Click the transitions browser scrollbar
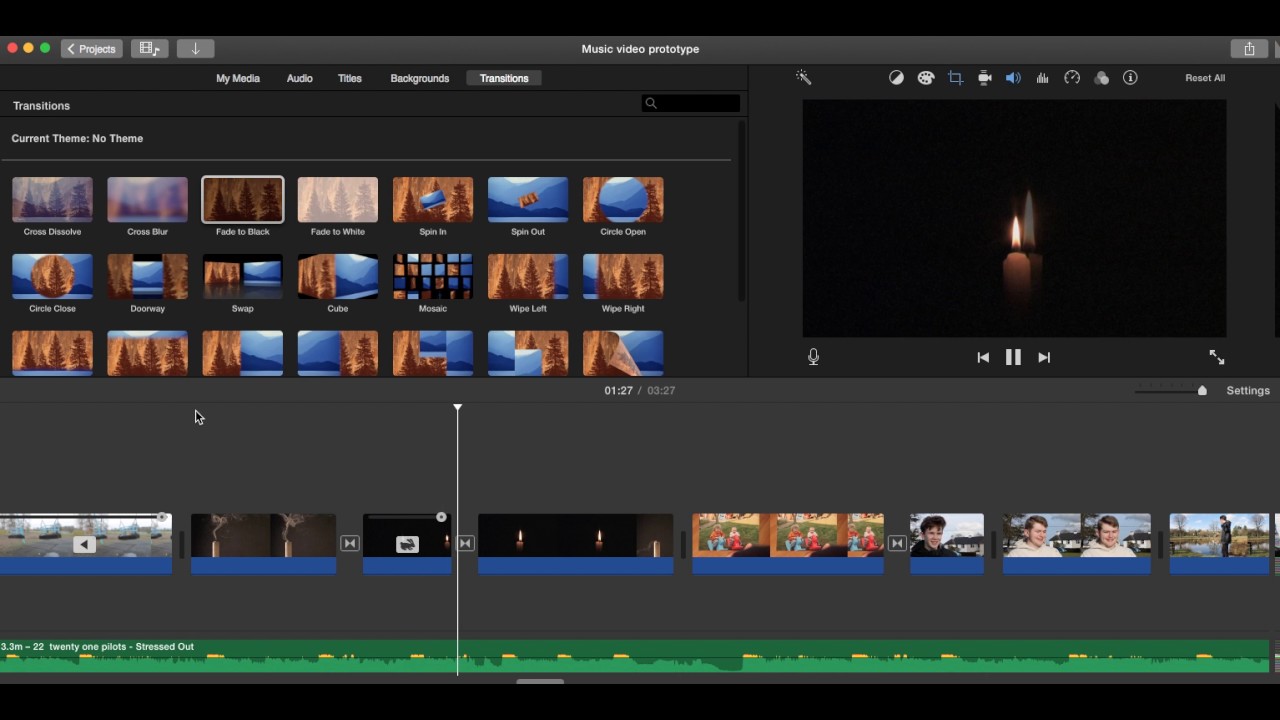This screenshot has height=720, width=1280. point(741,211)
